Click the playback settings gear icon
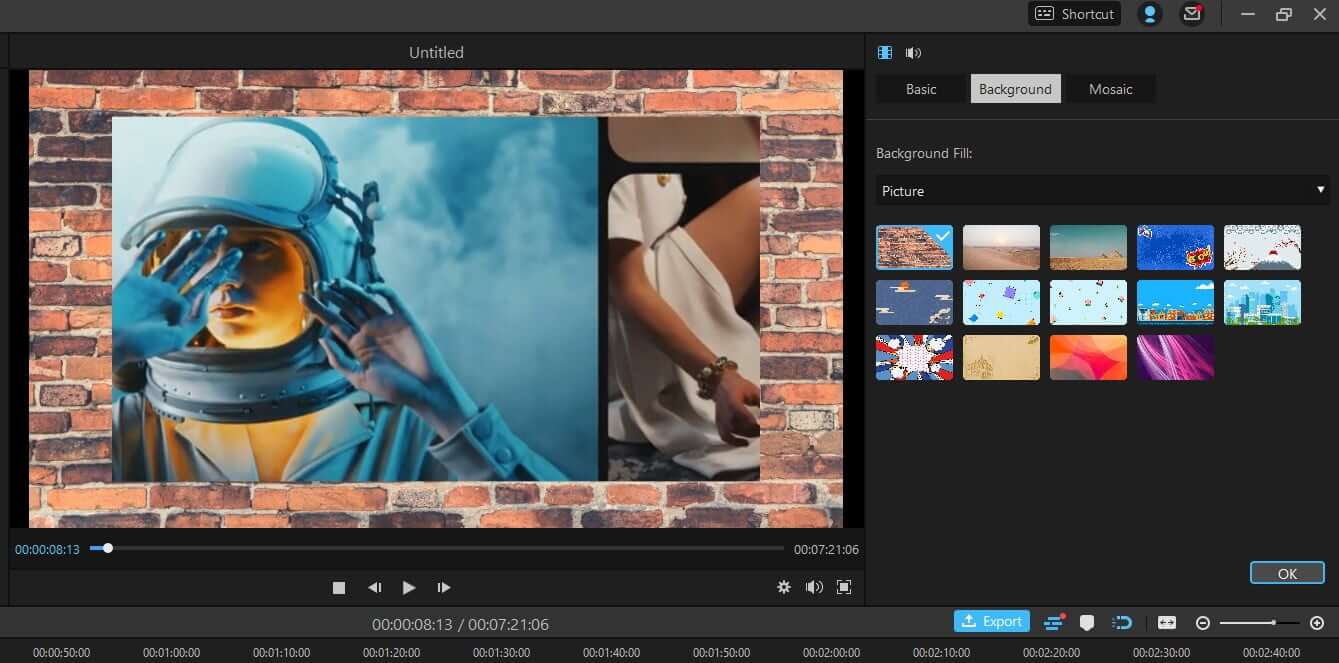The width and height of the screenshot is (1339, 663). [784, 587]
